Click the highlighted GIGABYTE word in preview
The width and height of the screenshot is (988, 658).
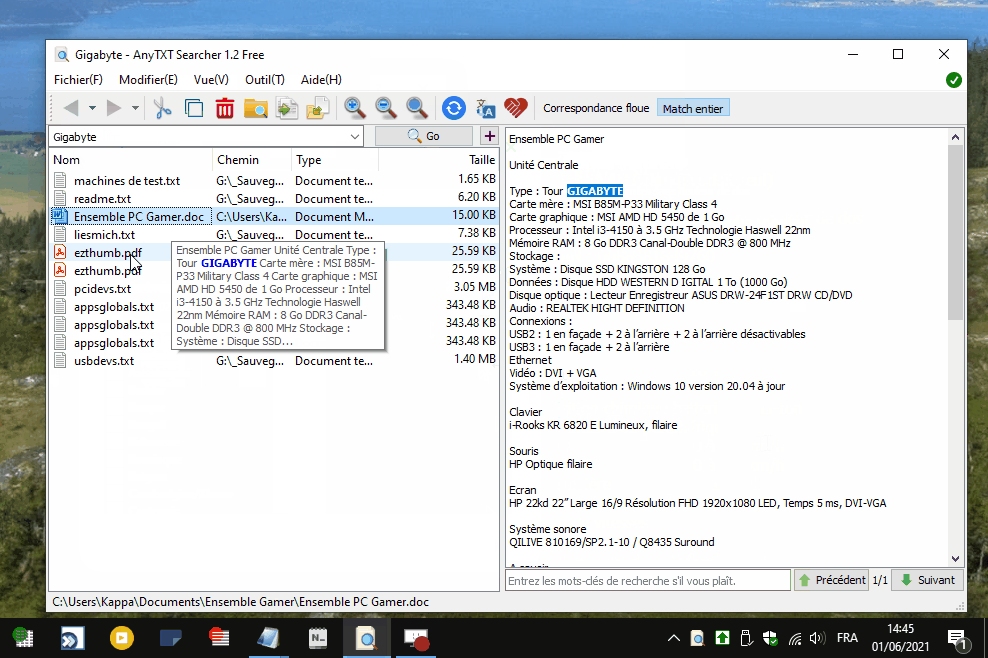595,191
